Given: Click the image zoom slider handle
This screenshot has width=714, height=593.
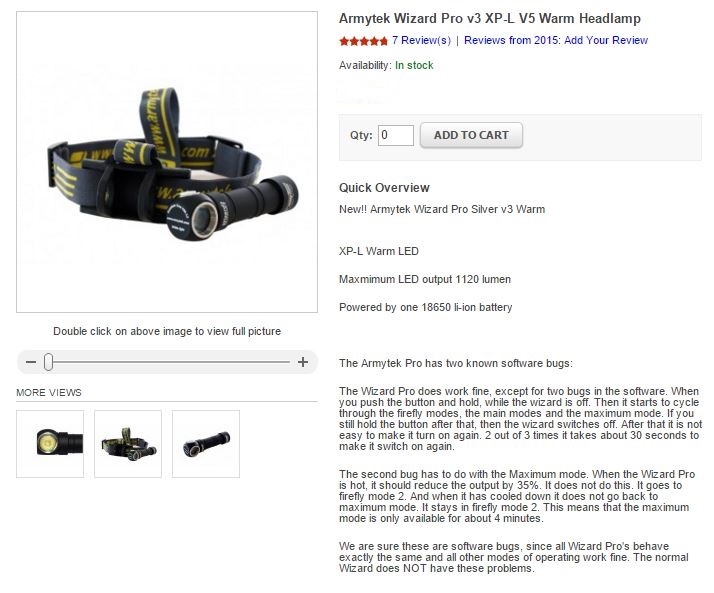Looking at the screenshot, I should [x=48, y=362].
